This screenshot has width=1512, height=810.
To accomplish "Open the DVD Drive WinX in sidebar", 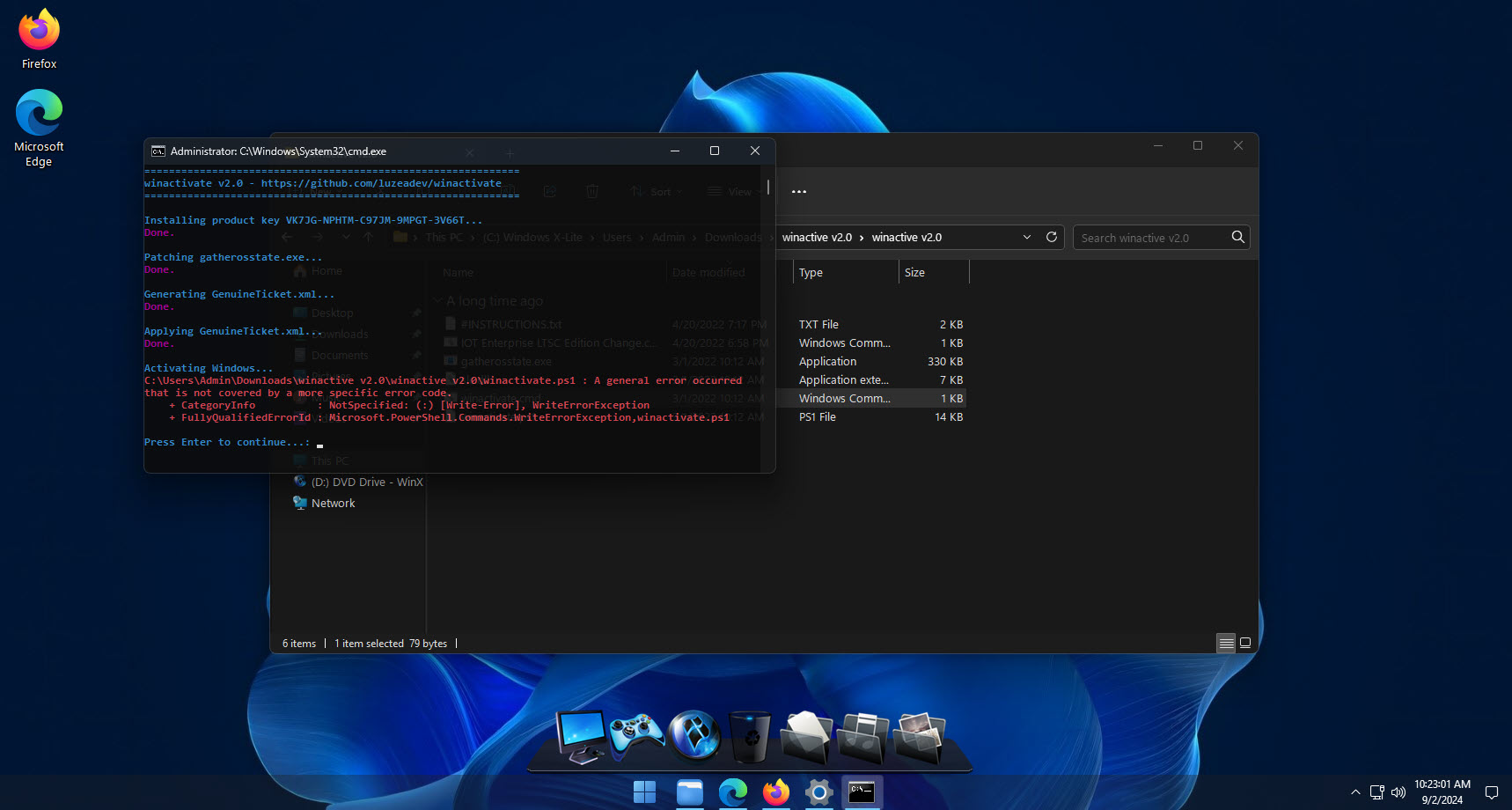I will [358, 482].
